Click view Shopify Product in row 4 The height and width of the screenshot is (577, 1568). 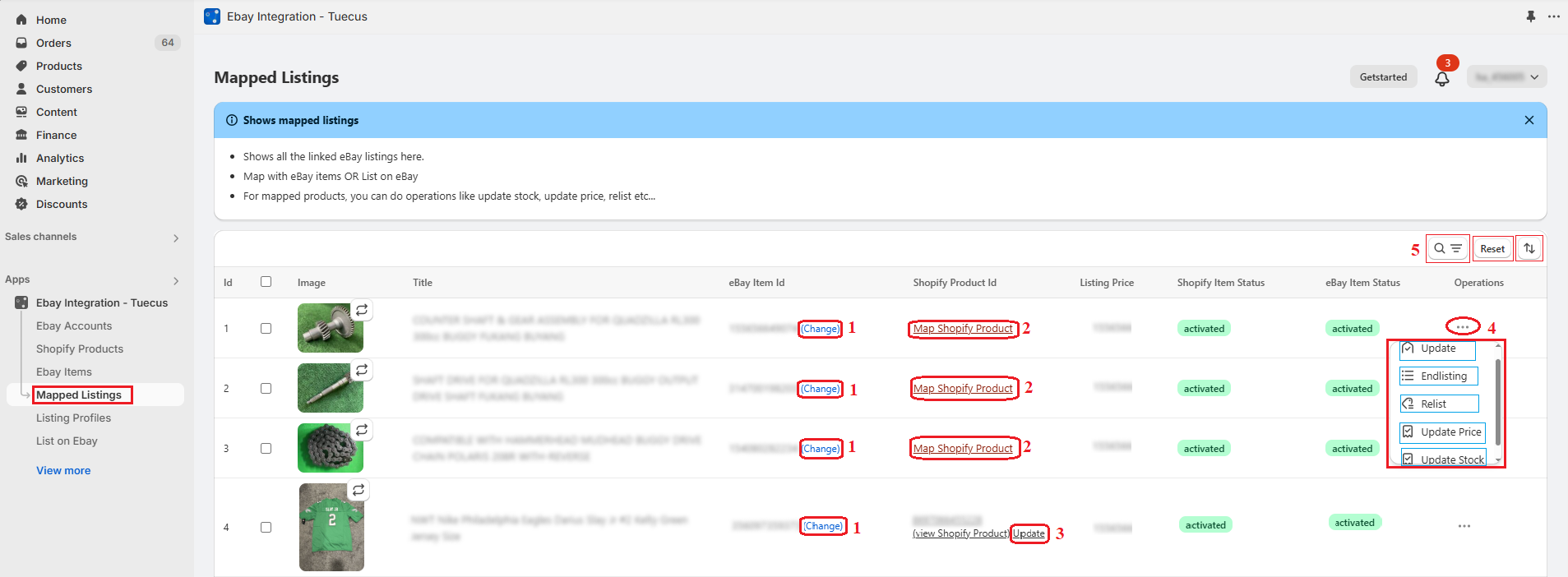click(x=961, y=533)
